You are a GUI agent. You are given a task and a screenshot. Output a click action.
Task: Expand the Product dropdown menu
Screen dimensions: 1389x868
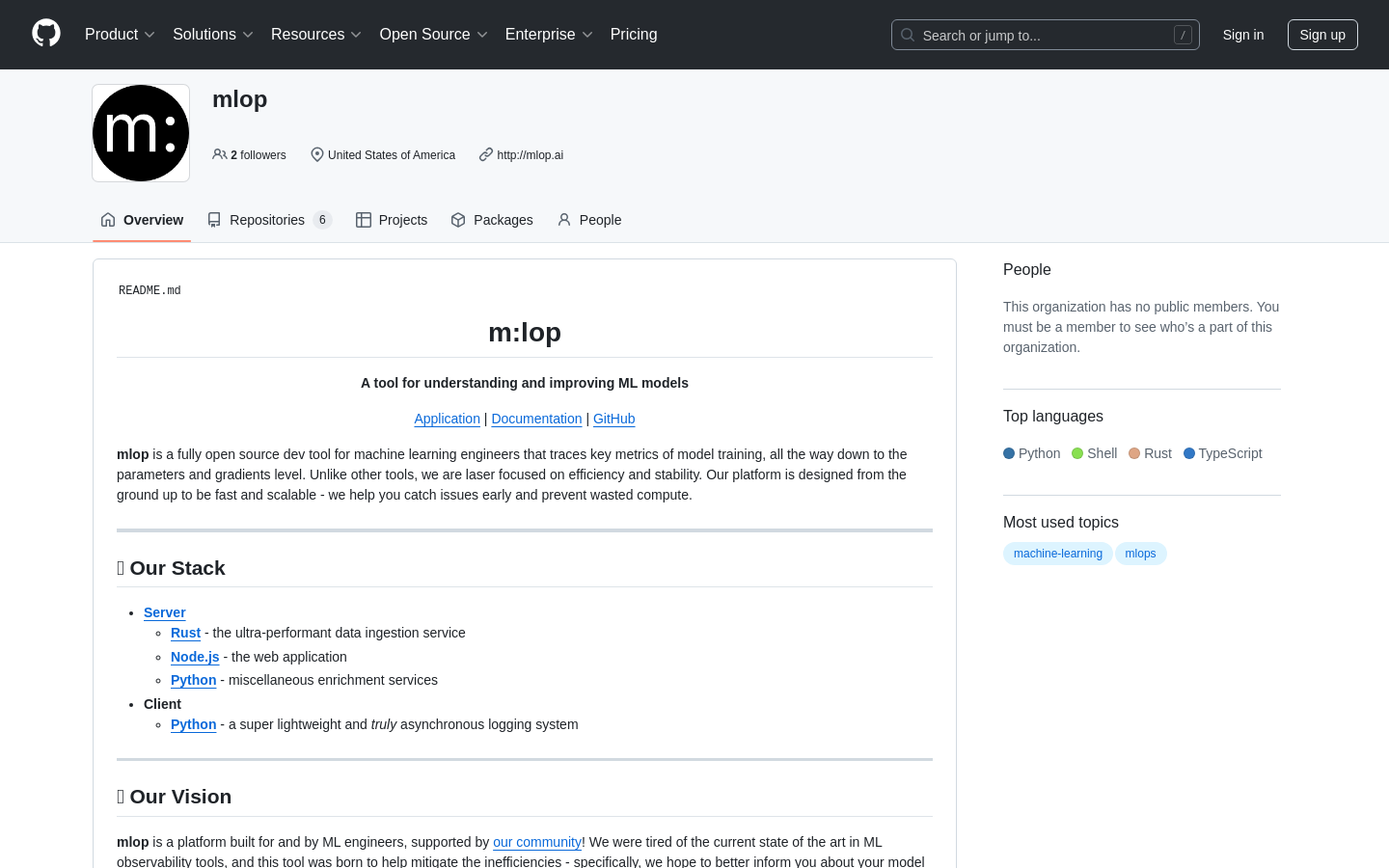tap(120, 35)
